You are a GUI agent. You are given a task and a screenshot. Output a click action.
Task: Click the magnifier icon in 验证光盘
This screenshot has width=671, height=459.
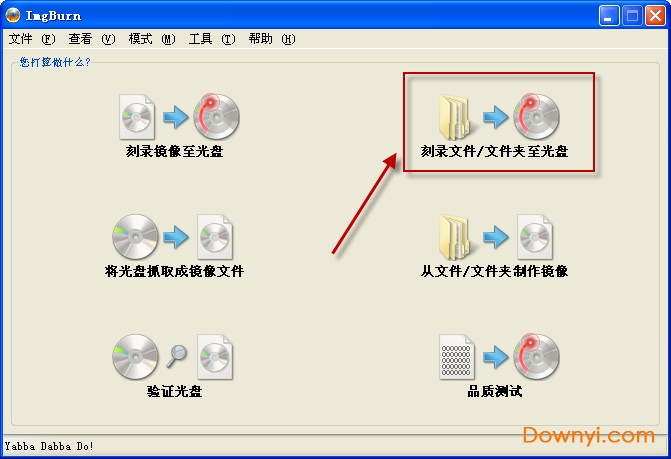click(x=177, y=356)
